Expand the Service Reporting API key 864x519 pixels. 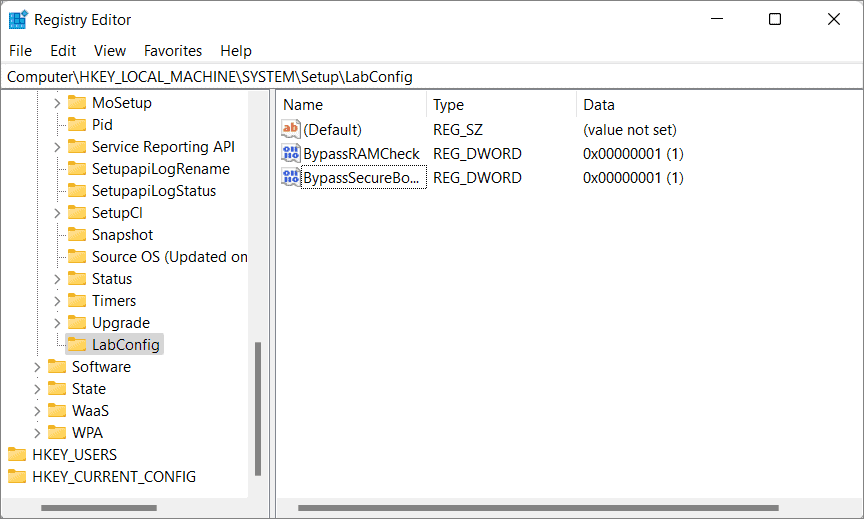57,147
